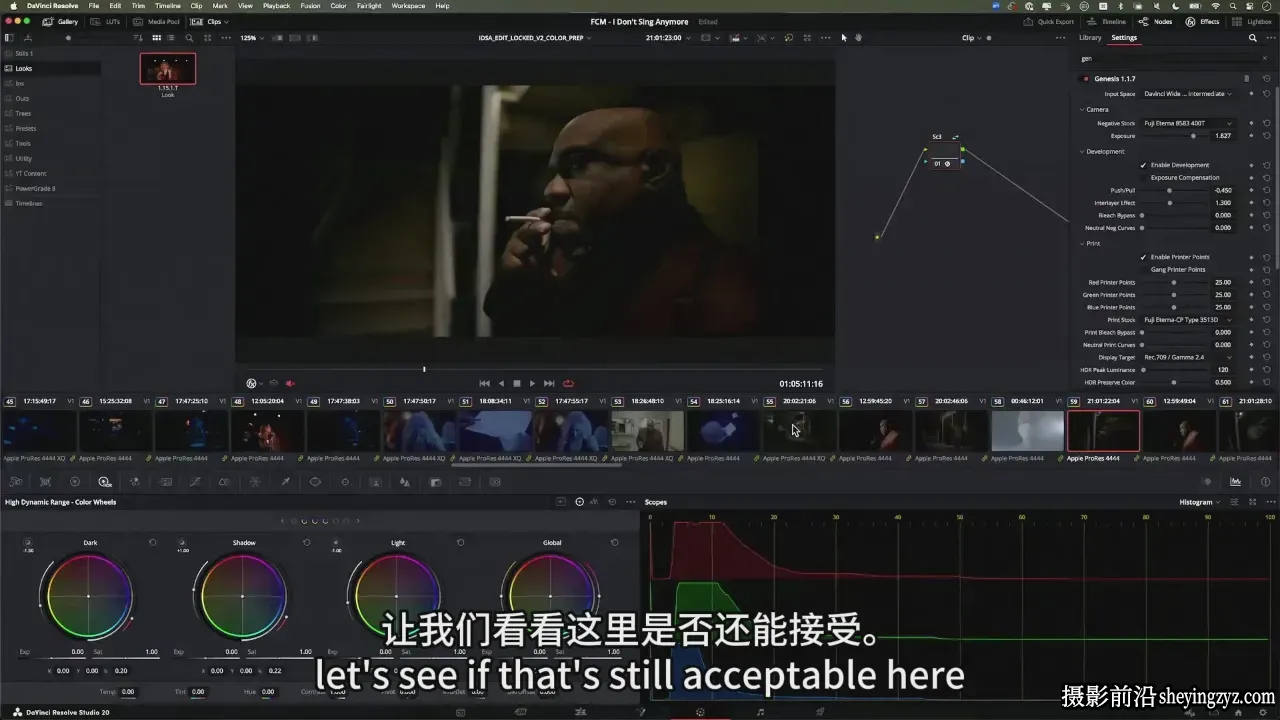The image size is (1280, 720).
Task: Open the Blur palette
Action: click(x=405, y=482)
